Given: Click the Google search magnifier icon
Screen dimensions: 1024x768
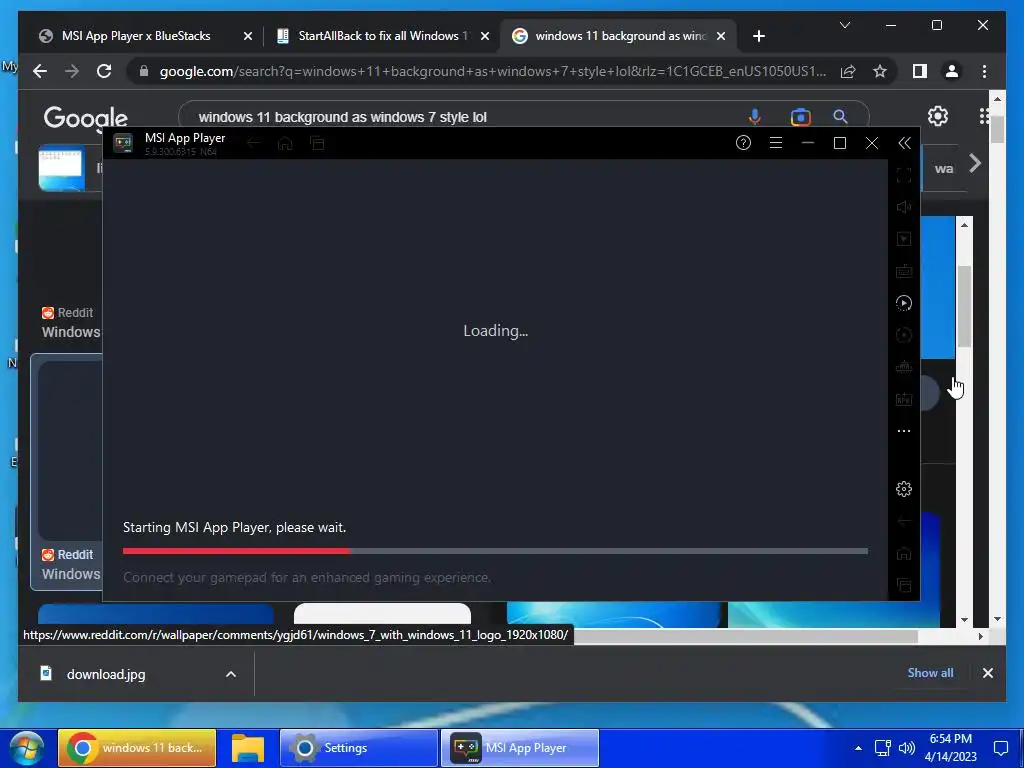Looking at the screenshot, I should coord(840,117).
